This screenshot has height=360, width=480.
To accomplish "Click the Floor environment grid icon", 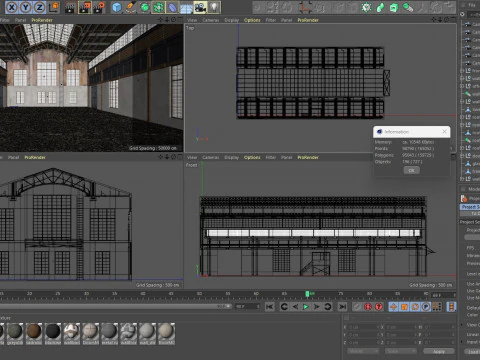I will point(186,7).
